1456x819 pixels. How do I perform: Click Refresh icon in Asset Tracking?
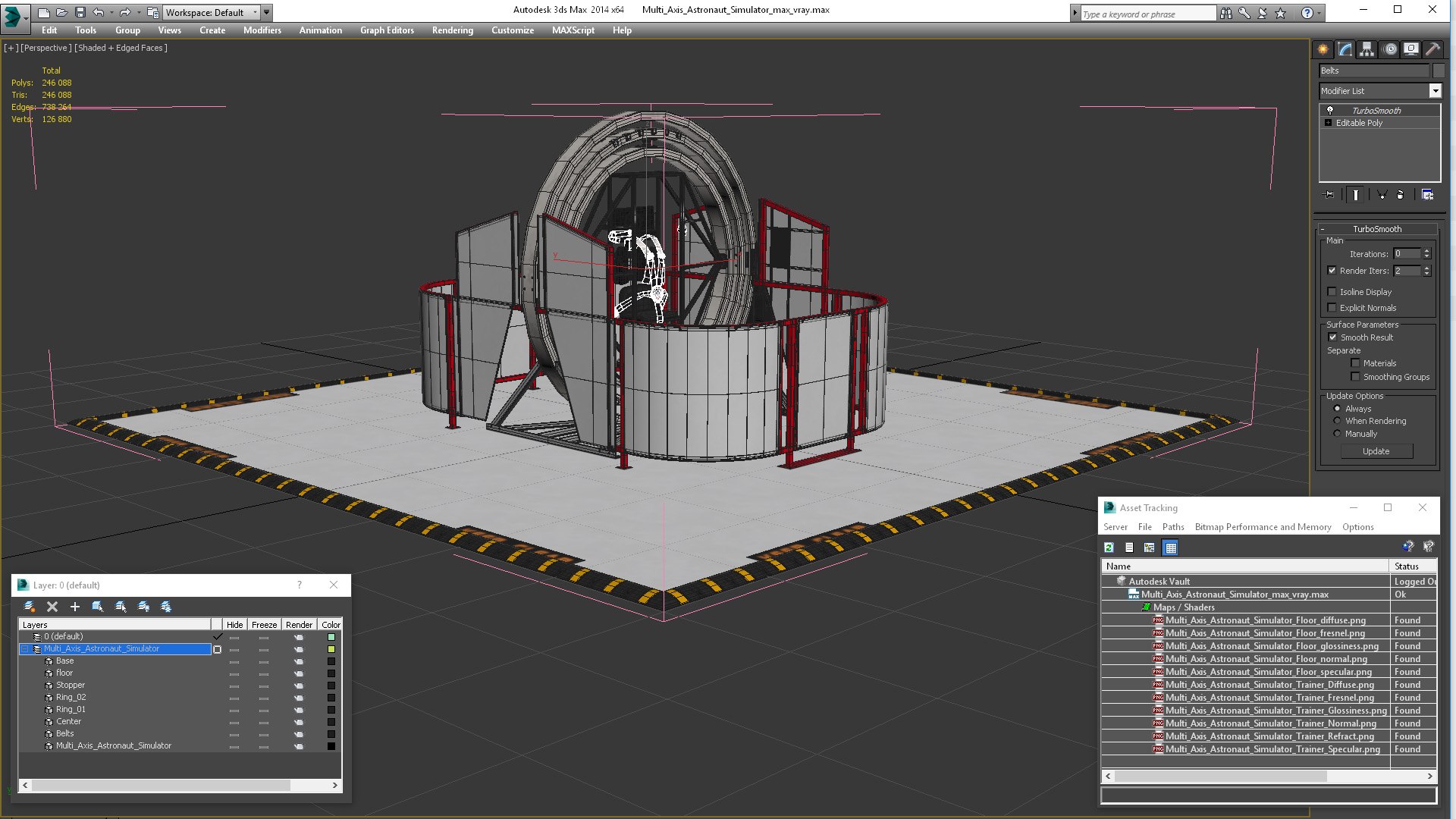point(1109,548)
